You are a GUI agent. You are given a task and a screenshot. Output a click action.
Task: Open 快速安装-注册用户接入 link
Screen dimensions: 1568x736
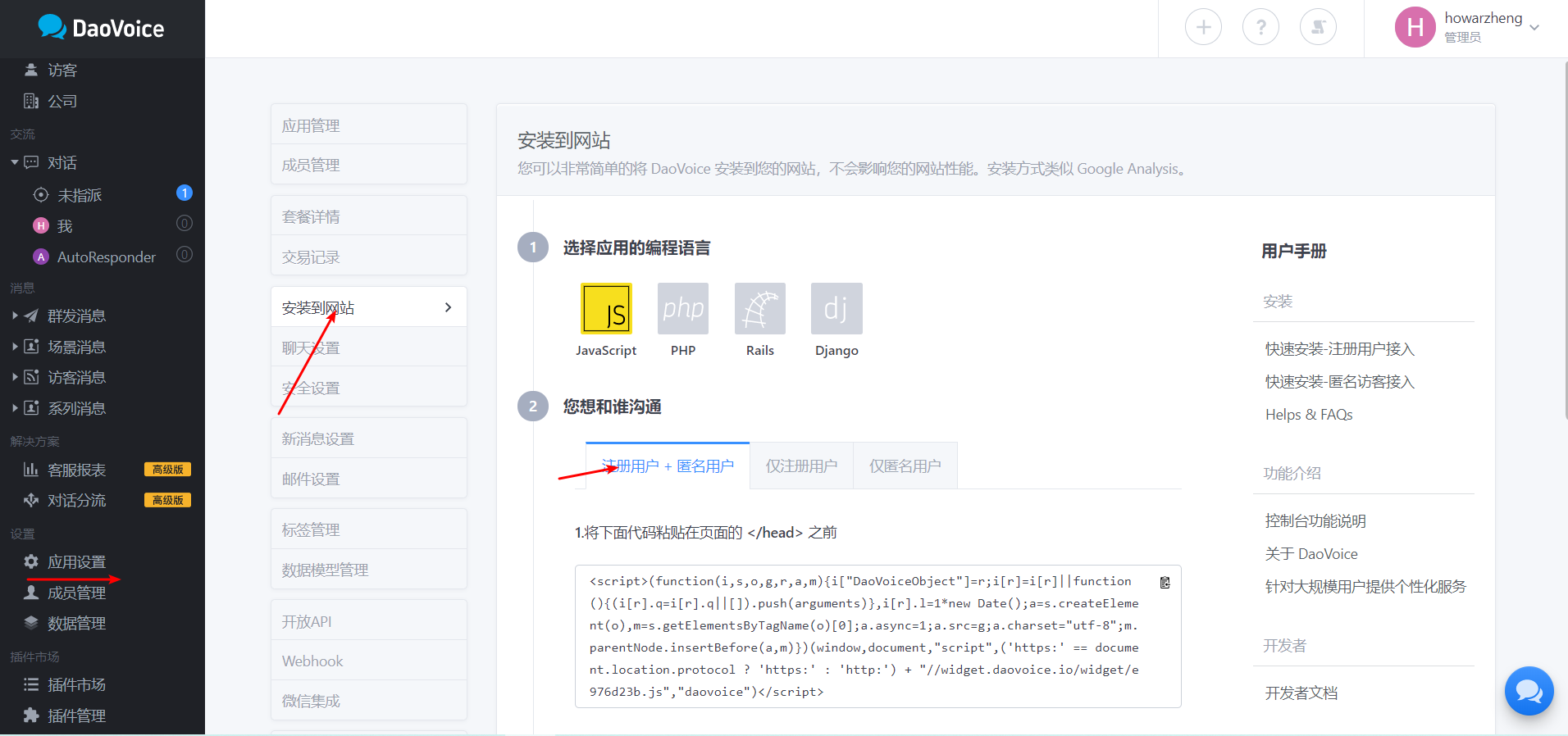1339,349
